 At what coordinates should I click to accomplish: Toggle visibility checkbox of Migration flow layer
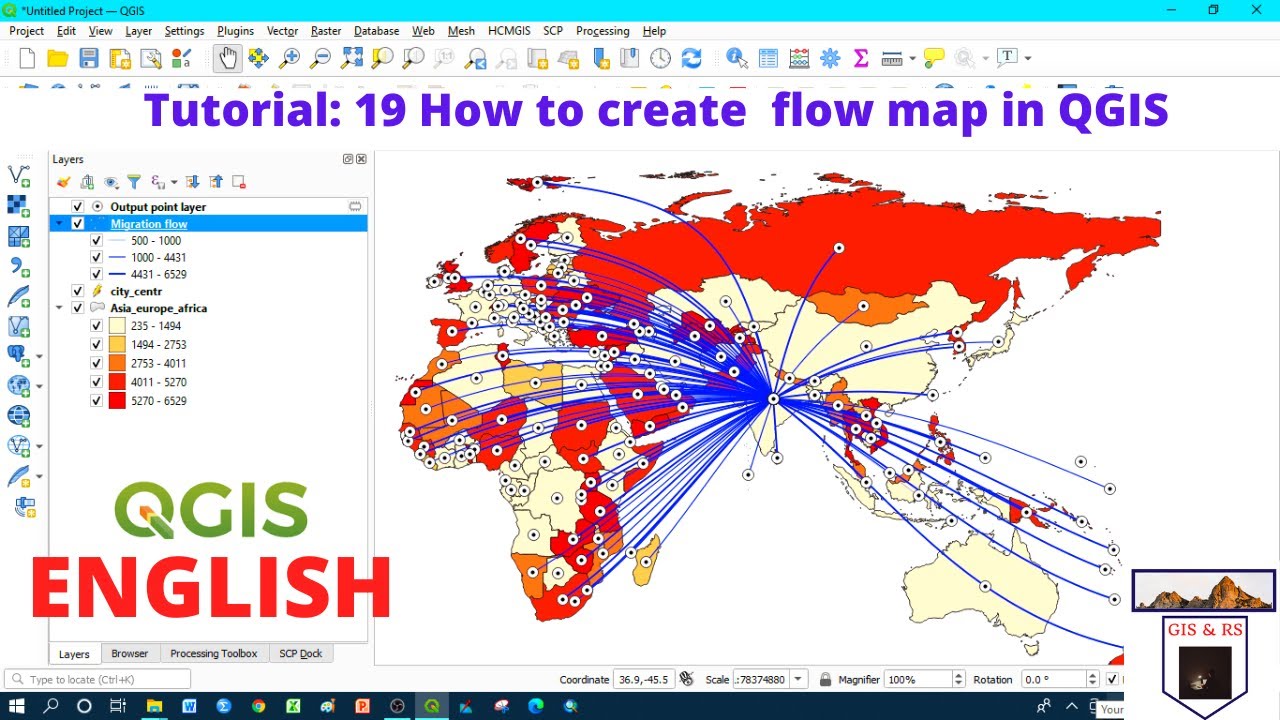point(78,224)
